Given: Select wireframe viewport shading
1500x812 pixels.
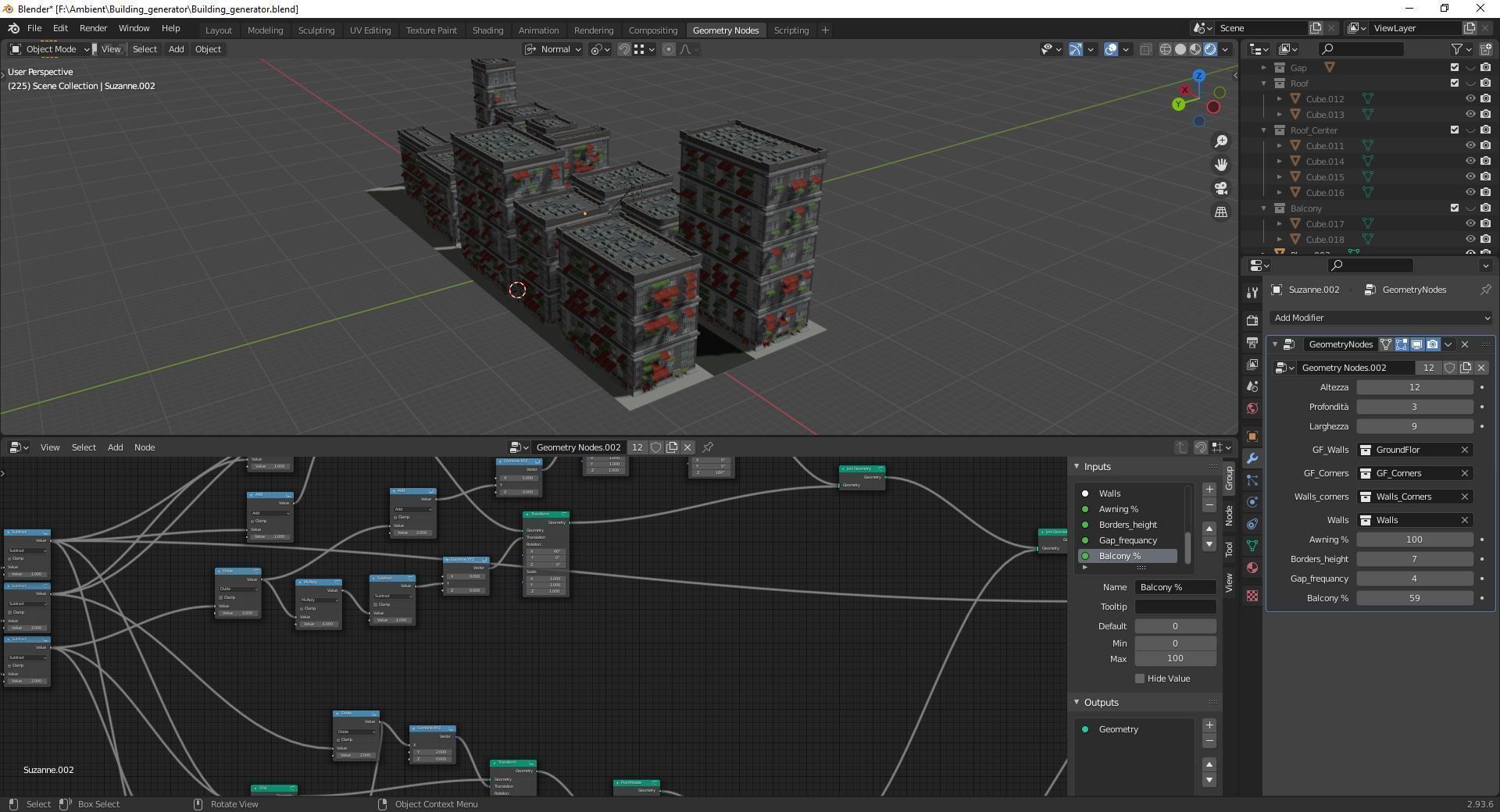Looking at the screenshot, I should (x=1166, y=49).
